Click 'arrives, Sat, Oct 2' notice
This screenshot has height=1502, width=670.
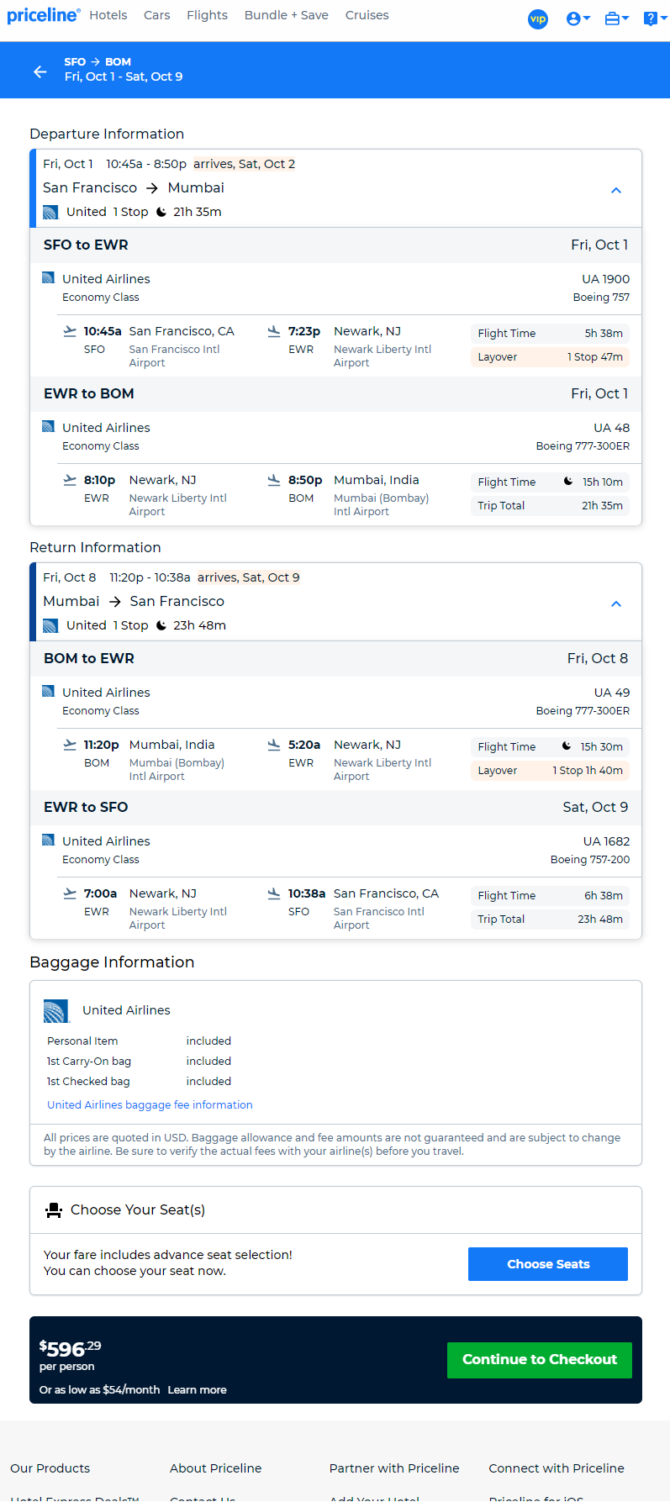pyautogui.click(x=244, y=164)
